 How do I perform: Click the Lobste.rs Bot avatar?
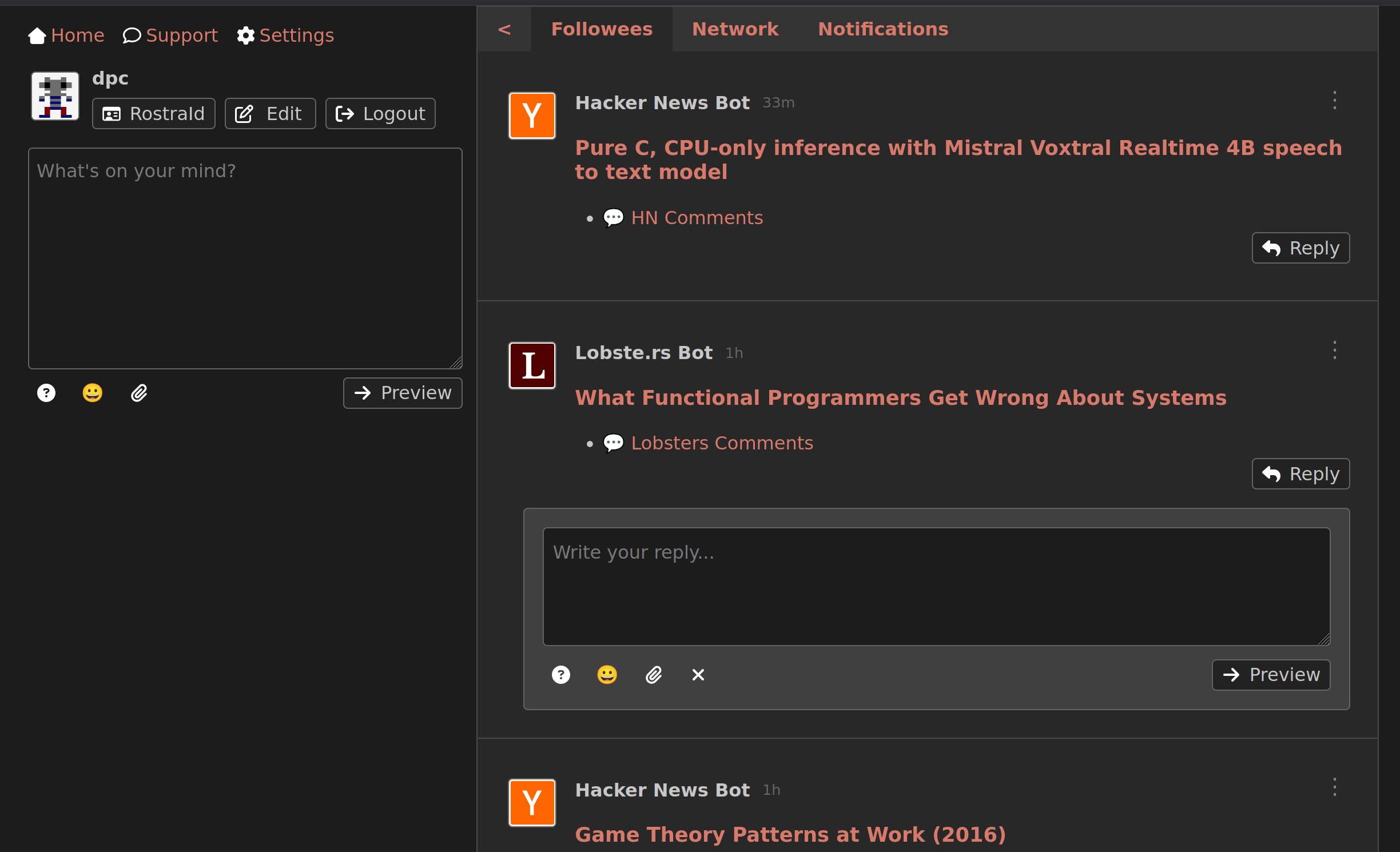(532, 365)
